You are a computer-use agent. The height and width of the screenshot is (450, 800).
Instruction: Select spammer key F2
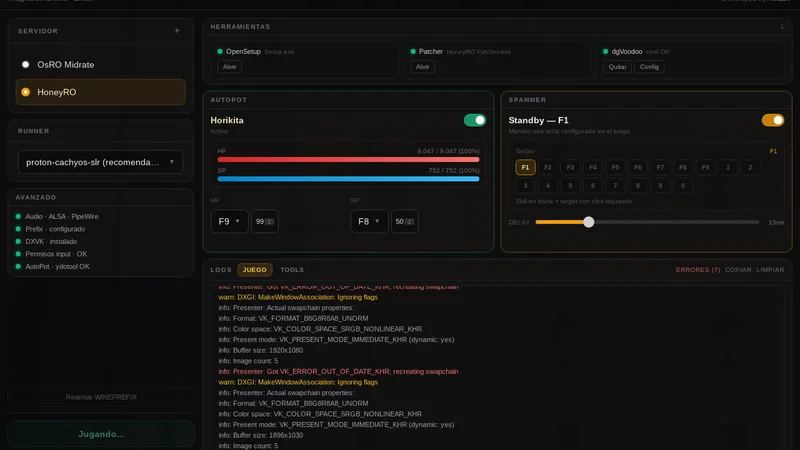click(547, 167)
